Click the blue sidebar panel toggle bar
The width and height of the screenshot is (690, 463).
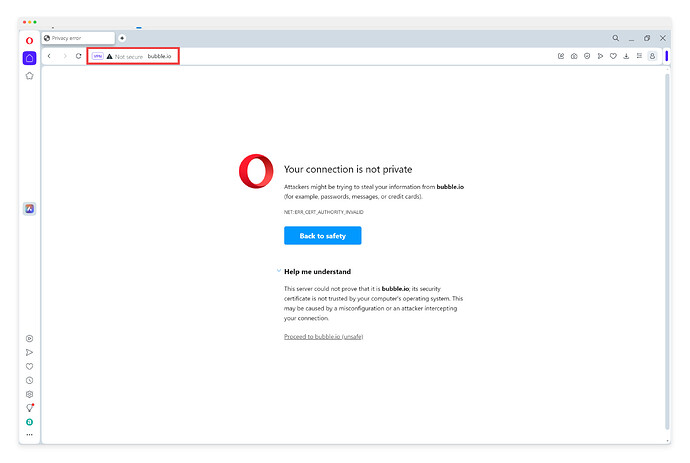click(x=667, y=56)
